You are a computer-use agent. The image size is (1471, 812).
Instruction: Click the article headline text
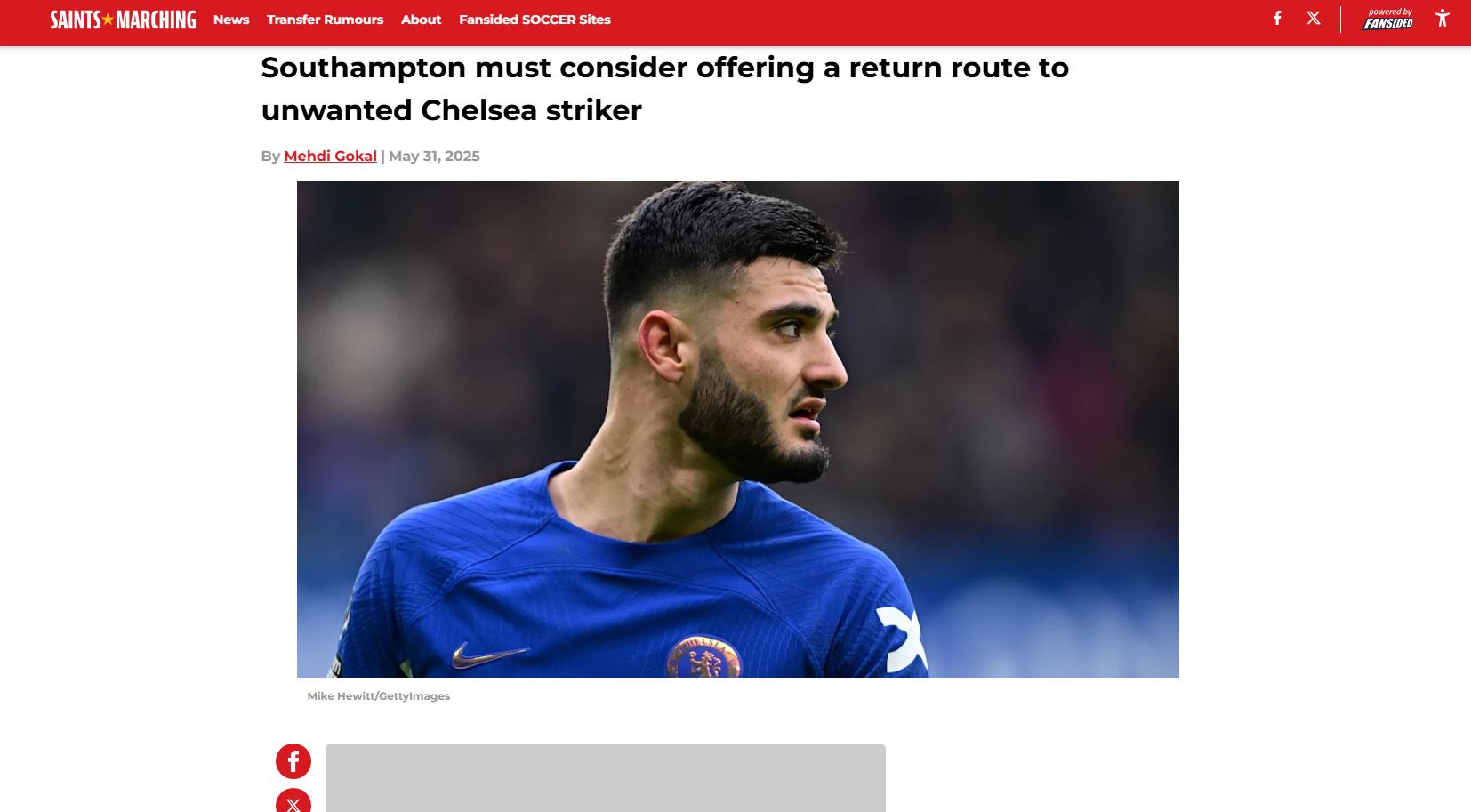(x=664, y=89)
